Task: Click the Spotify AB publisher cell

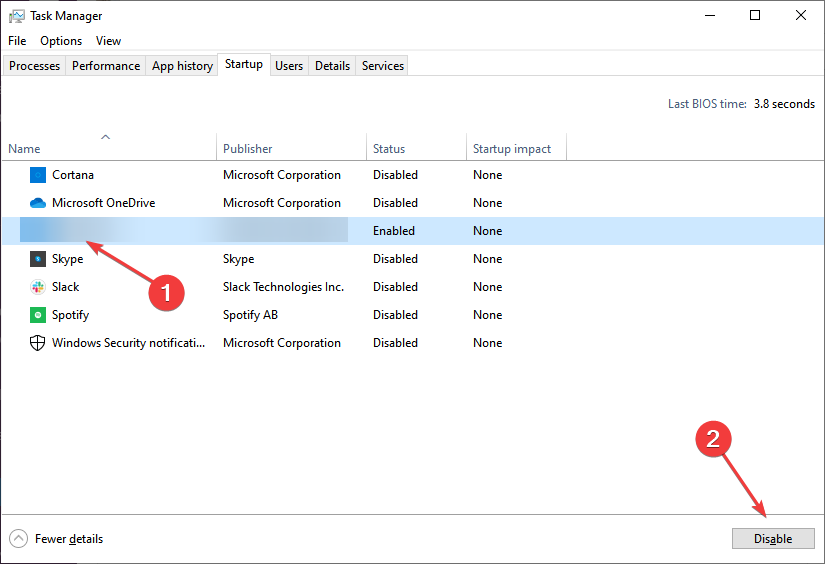Action: 250,315
